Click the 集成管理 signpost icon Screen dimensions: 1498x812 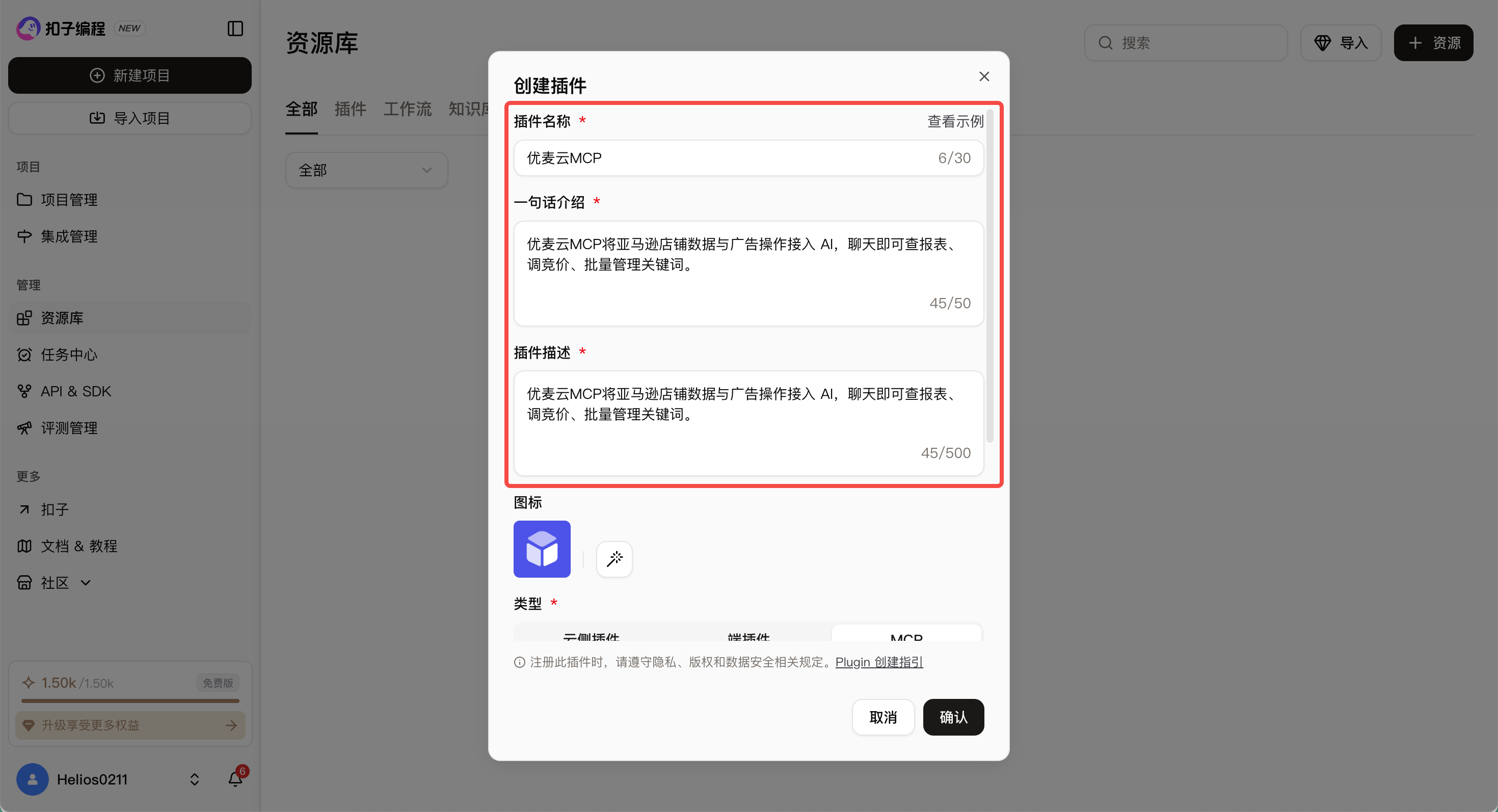24,236
